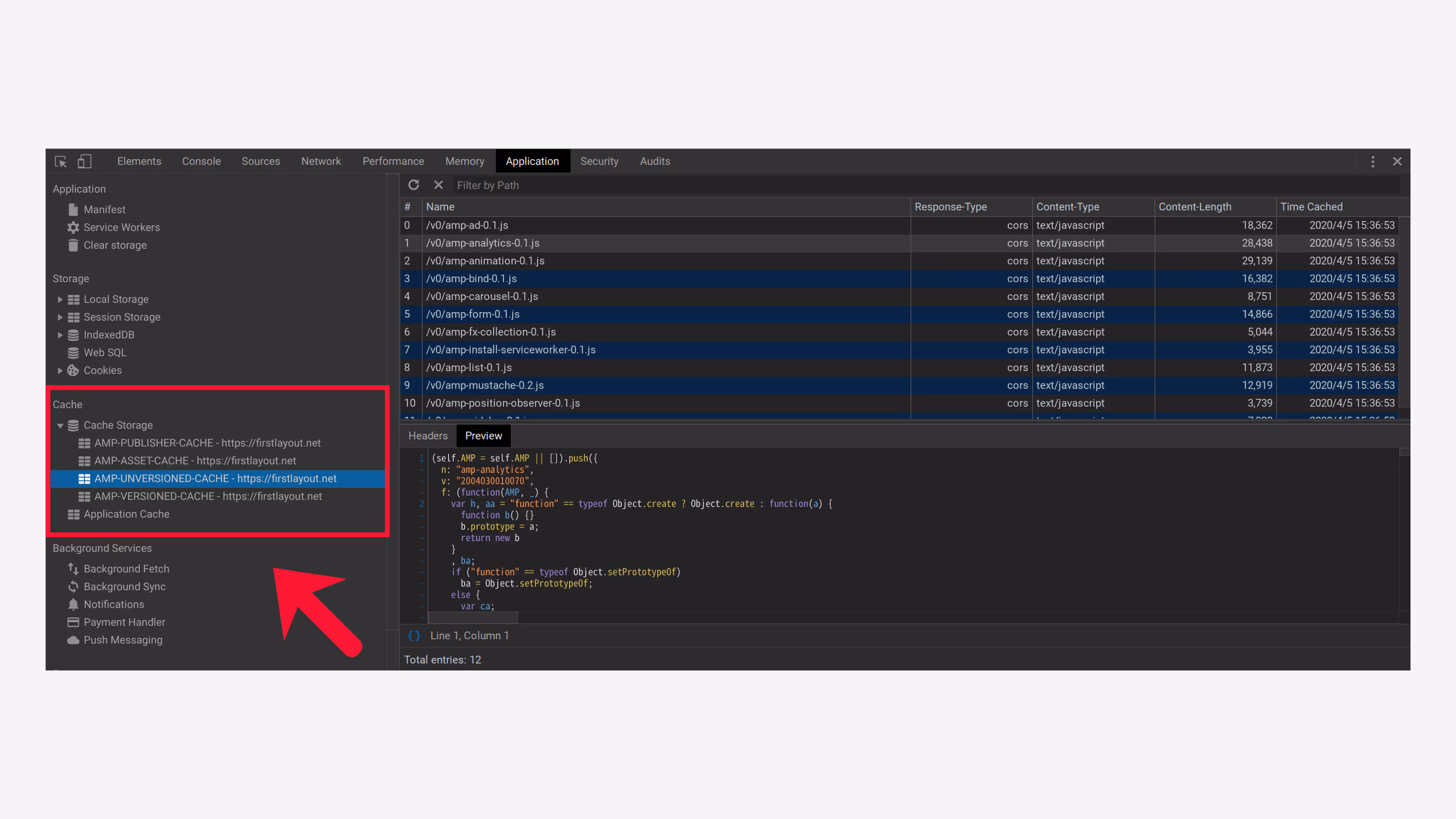The height and width of the screenshot is (819, 1456).
Task: Sort by Response-Type column header
Action: coord(971,207)
